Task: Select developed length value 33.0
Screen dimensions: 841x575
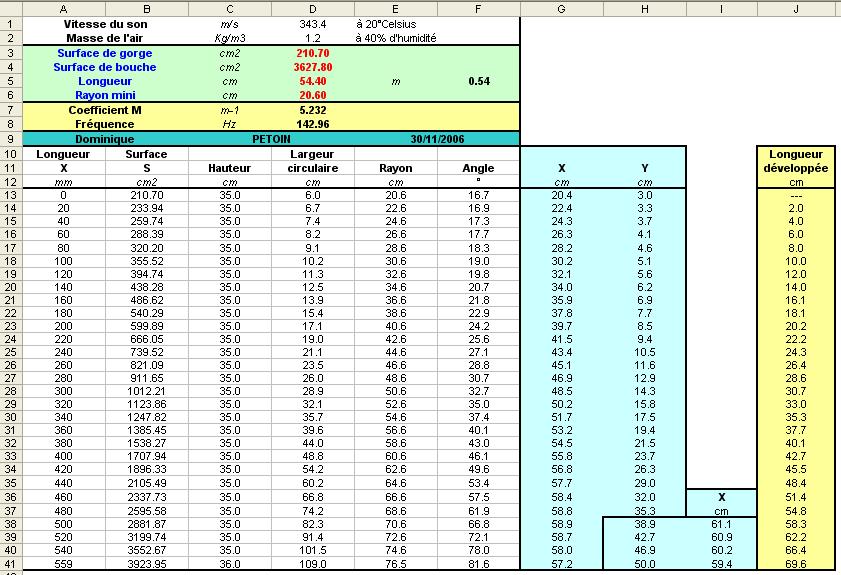Action: (796, 404)
